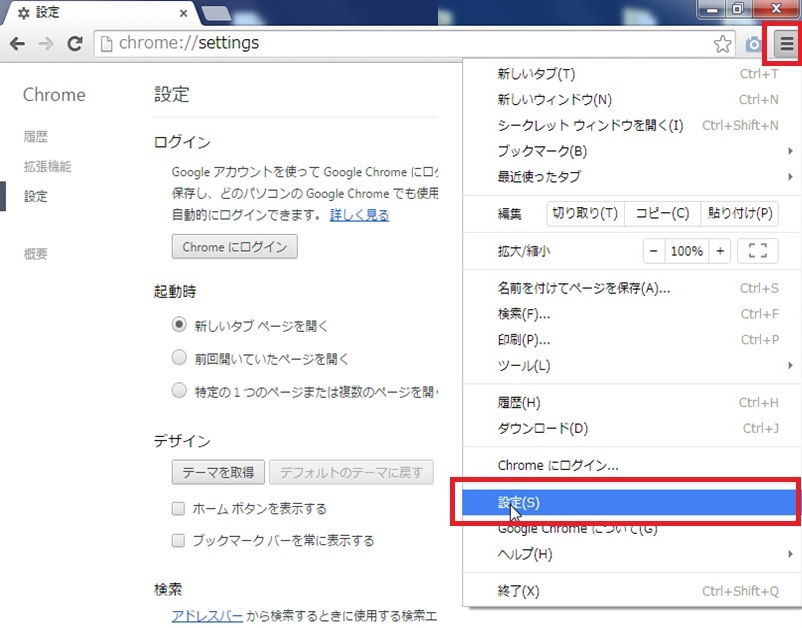The image size is (802, 628).
Task: Expand ヘルプ(H) submenu
Action: click(631, 554)
